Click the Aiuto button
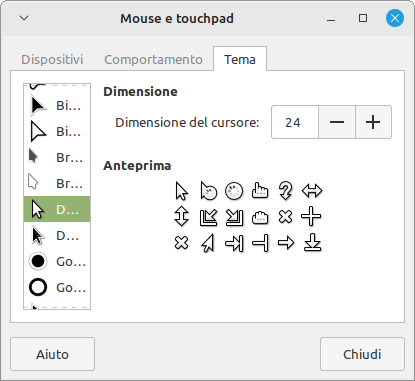 click(x=52, y=354)
